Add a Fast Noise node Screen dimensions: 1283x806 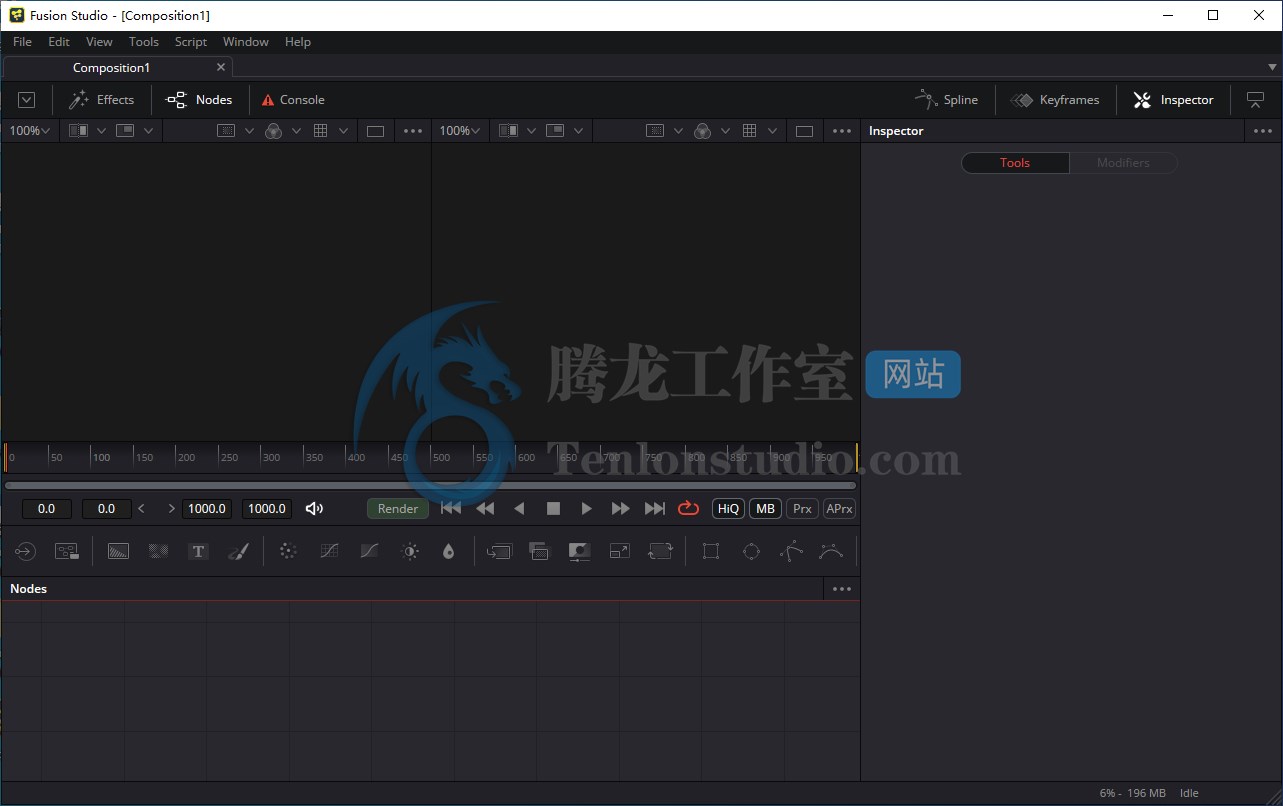point(158,551)
